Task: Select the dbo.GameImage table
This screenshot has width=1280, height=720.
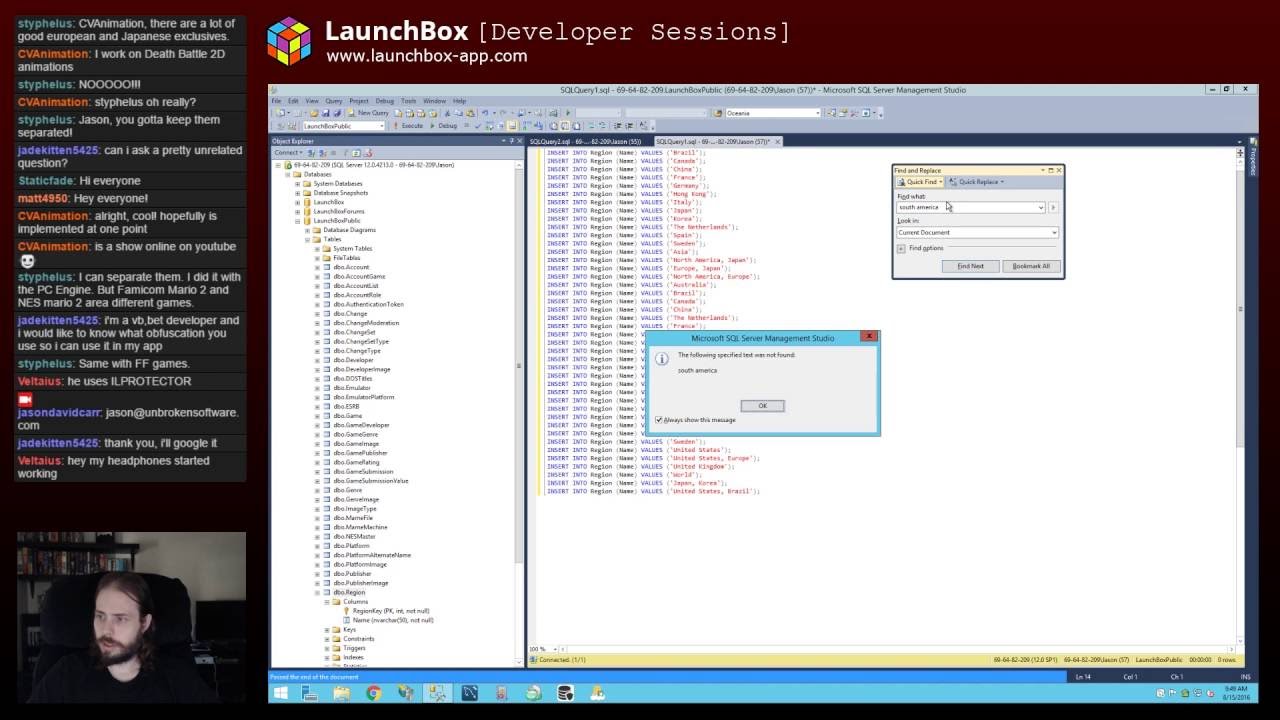Action: pyautogui.click(x=356, y=444)
